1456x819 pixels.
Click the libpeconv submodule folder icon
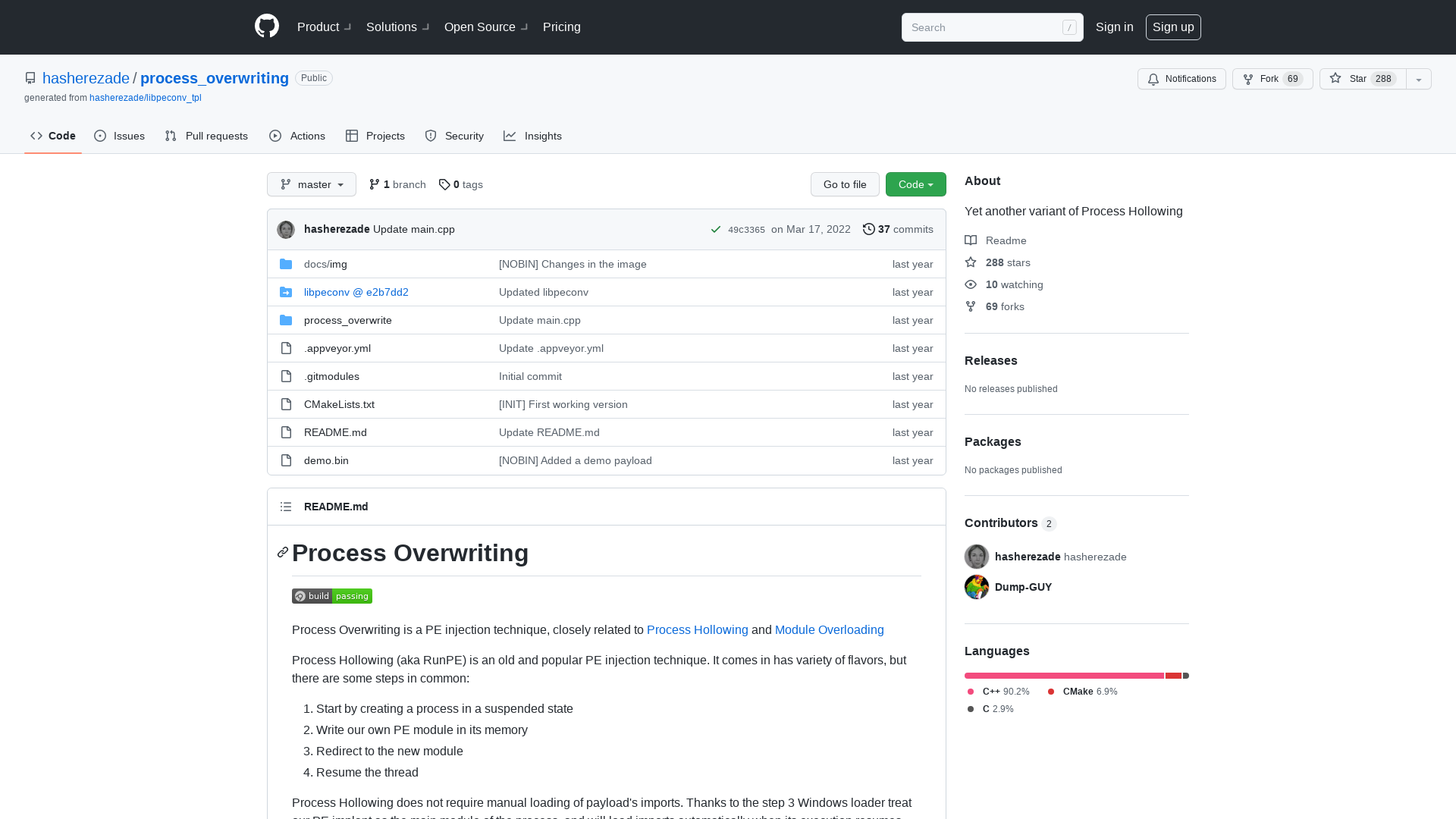(286, 292)
